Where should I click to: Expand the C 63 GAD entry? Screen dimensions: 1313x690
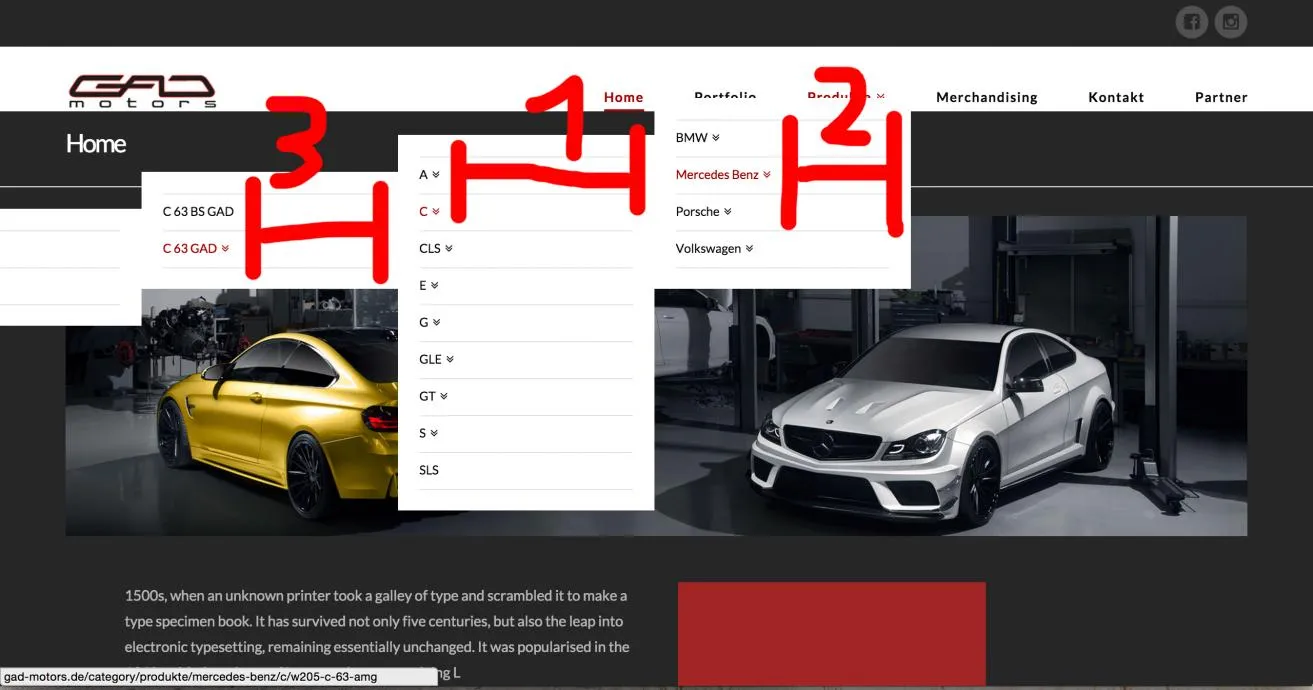(196, 249)
